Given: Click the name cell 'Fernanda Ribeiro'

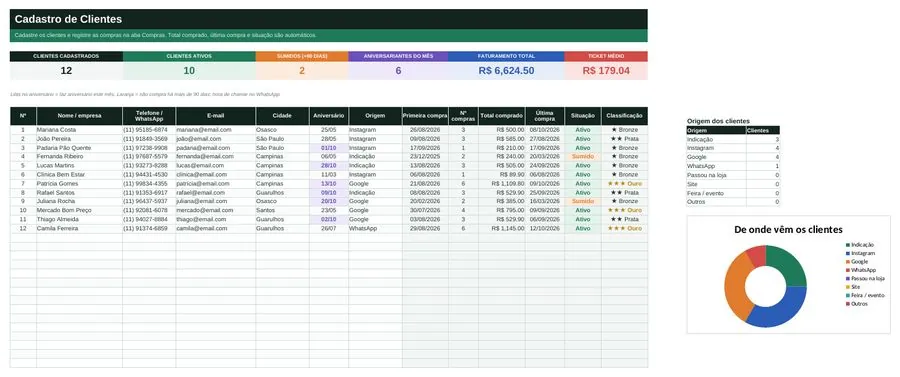Looking at the screenshot, I should [x=79, y=157].
